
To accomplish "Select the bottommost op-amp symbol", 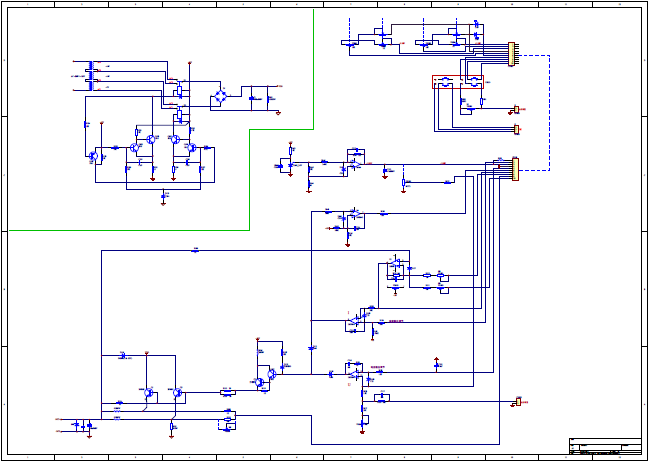I will [354, 374].
